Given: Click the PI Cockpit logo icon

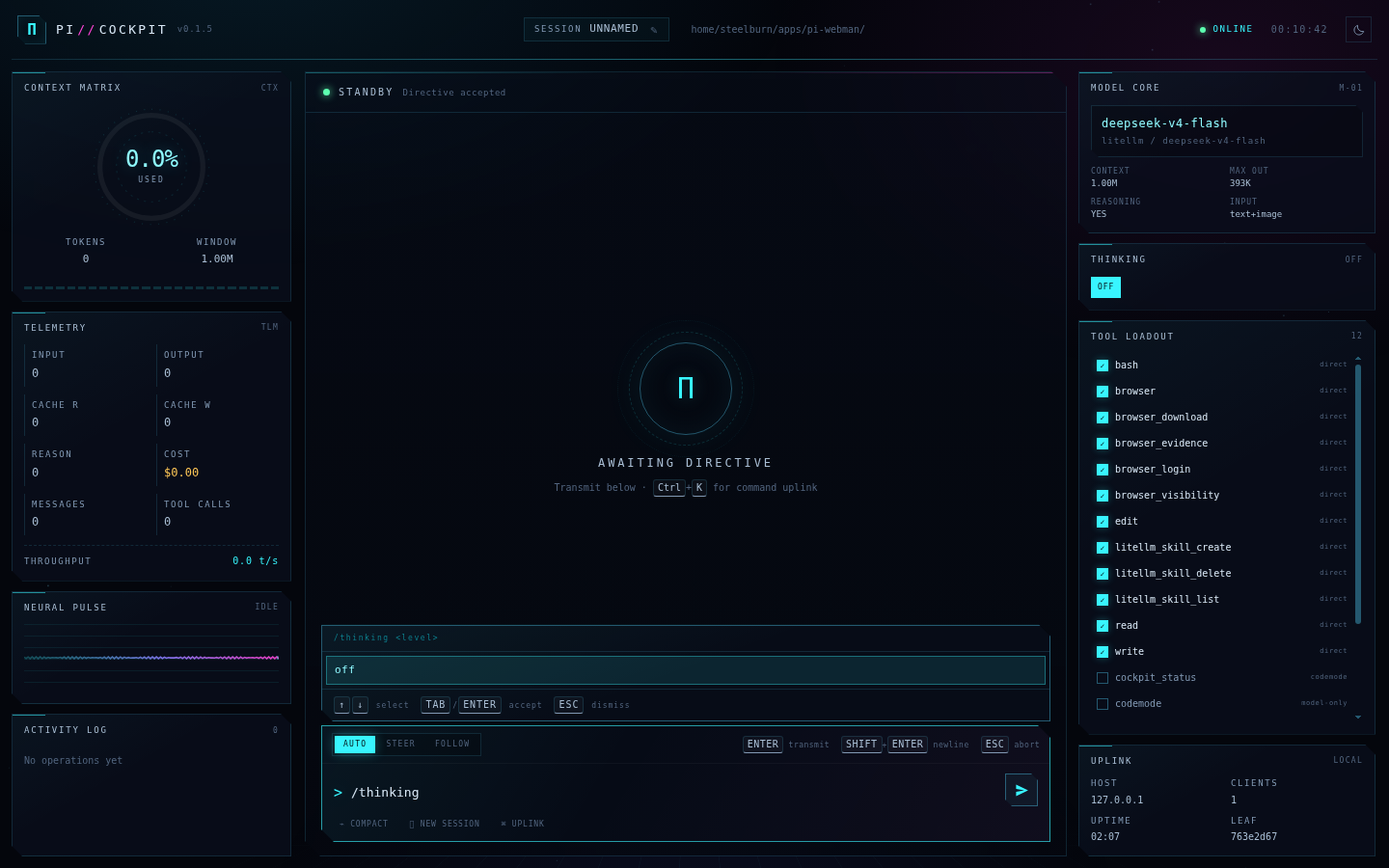Looking at the screenshot, I should click(31, 29).
